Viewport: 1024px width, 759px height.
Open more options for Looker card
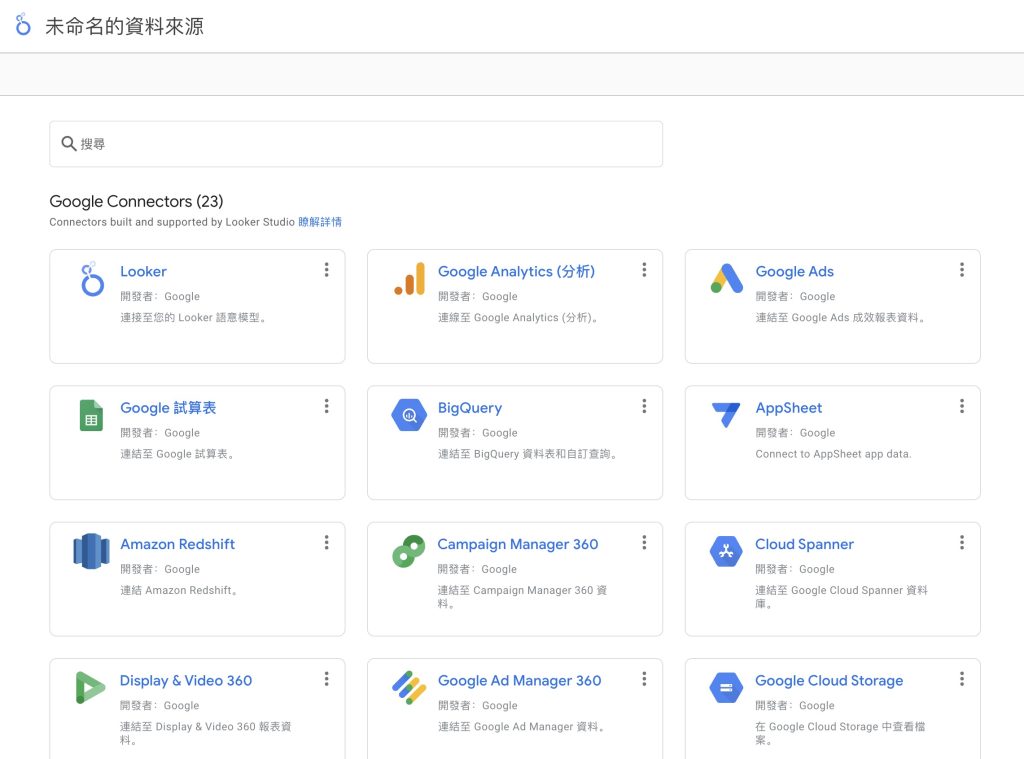click(327, 270)
